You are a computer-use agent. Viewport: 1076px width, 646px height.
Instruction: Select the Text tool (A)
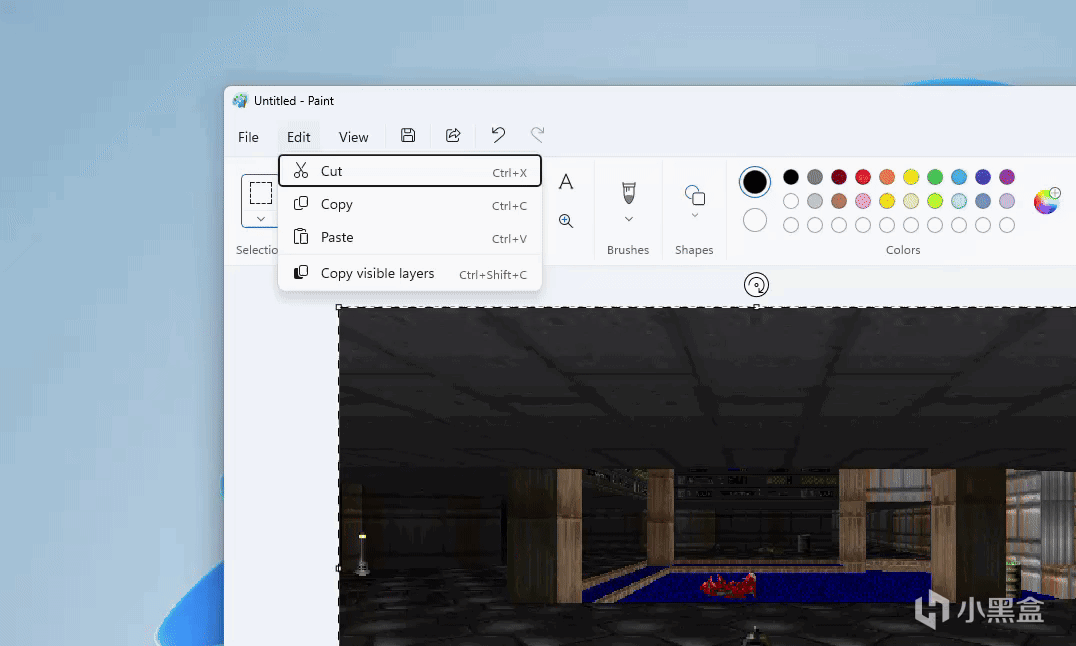(565, 182)
